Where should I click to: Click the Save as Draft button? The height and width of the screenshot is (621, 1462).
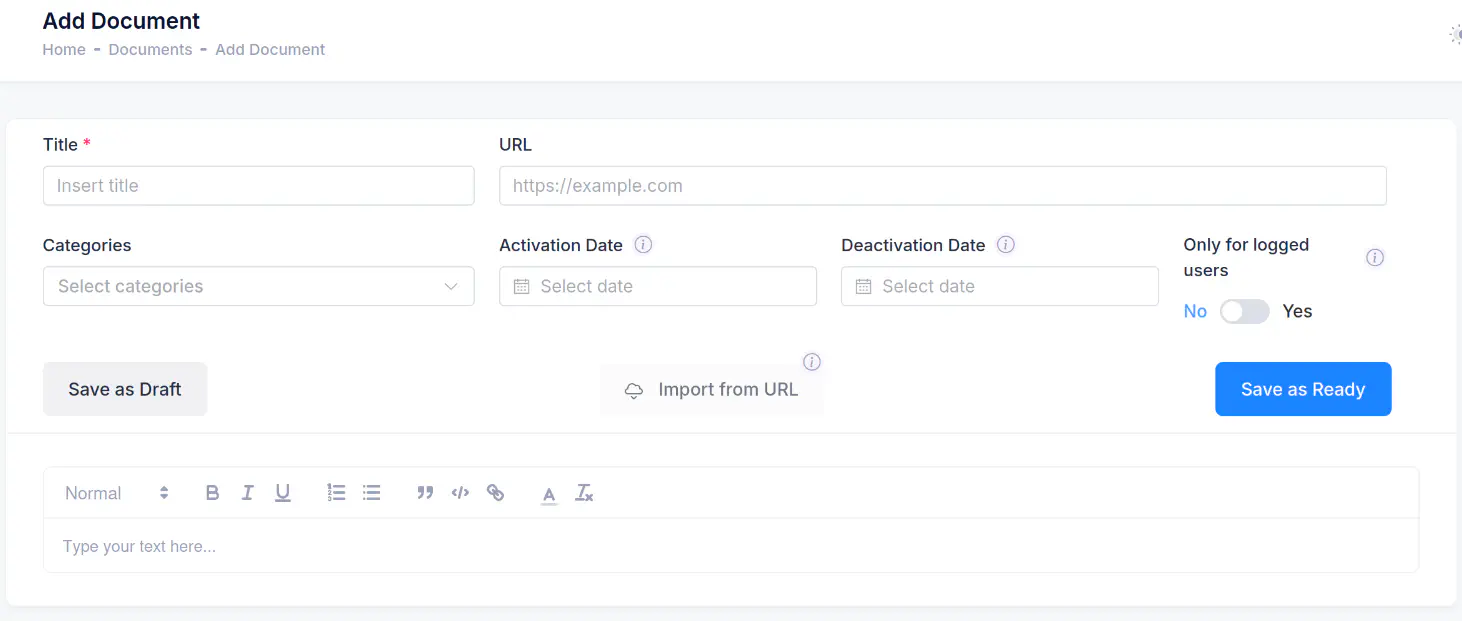125,389
